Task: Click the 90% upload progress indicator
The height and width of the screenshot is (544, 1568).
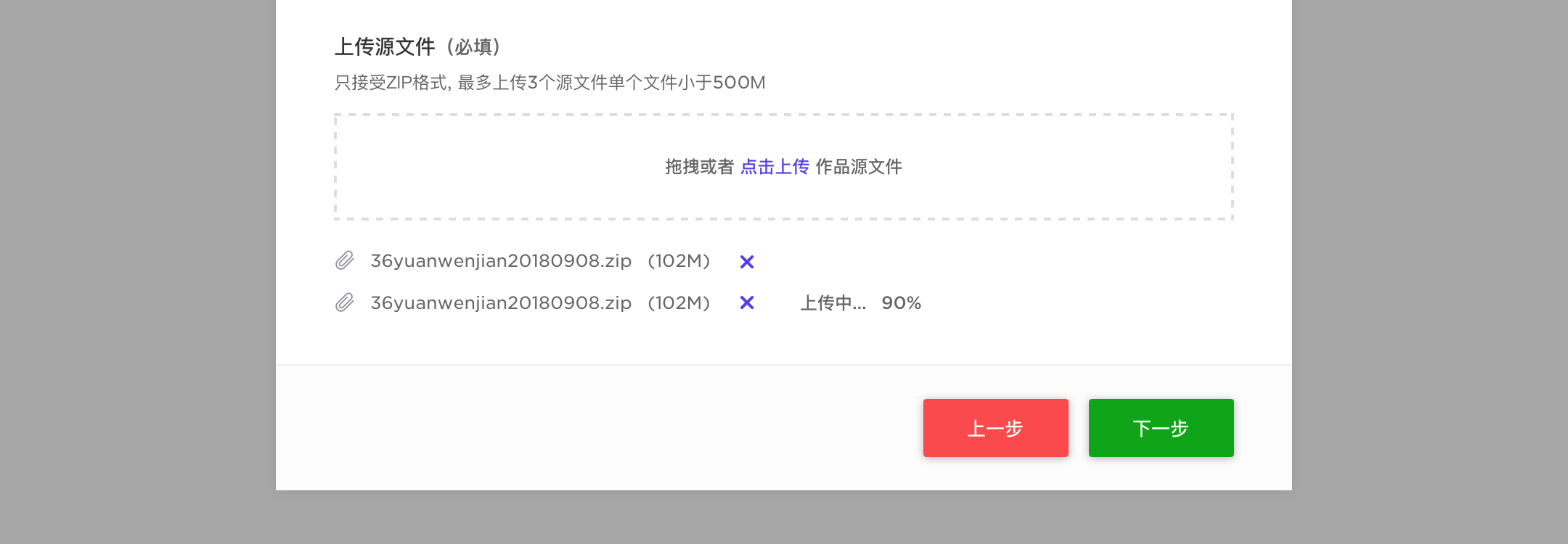Action: [901, 303]
